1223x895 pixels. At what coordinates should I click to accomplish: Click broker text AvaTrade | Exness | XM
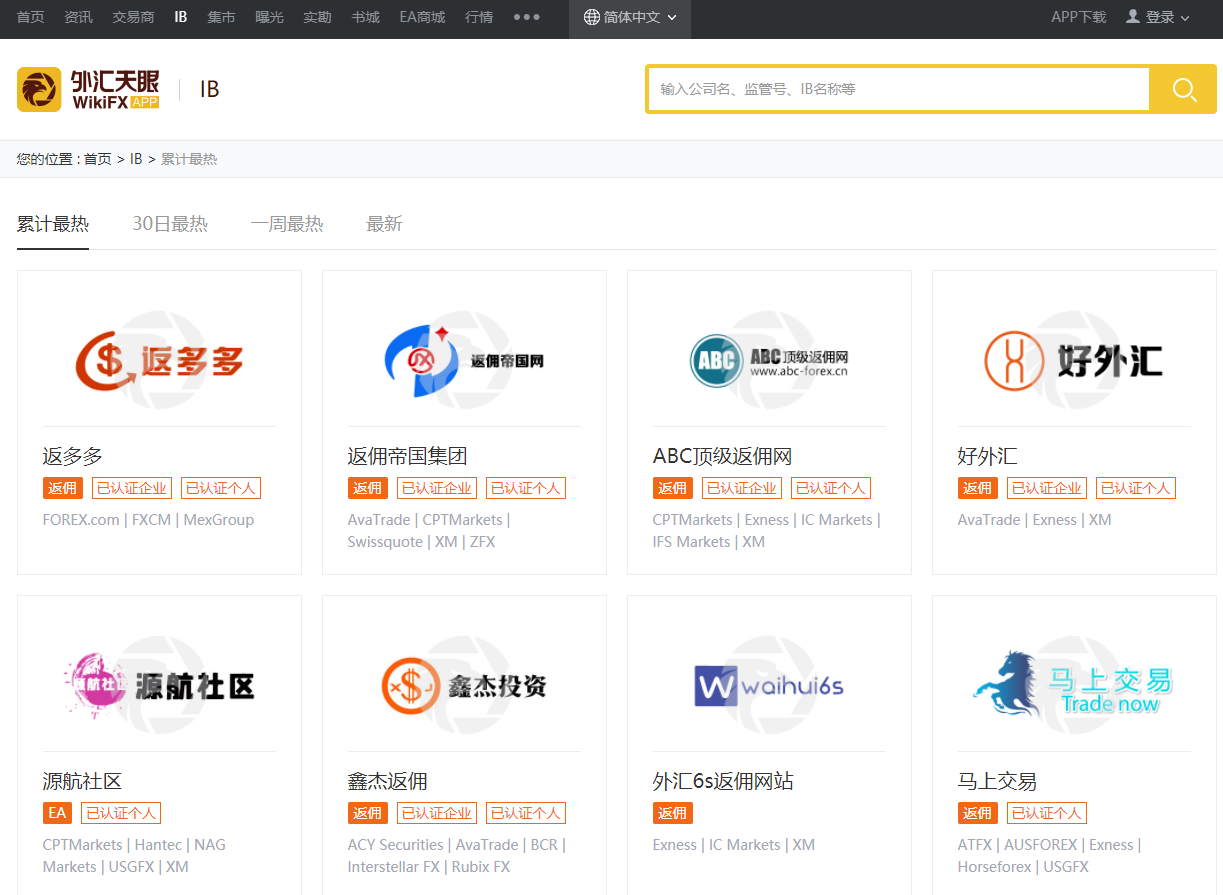point(1034,520)
